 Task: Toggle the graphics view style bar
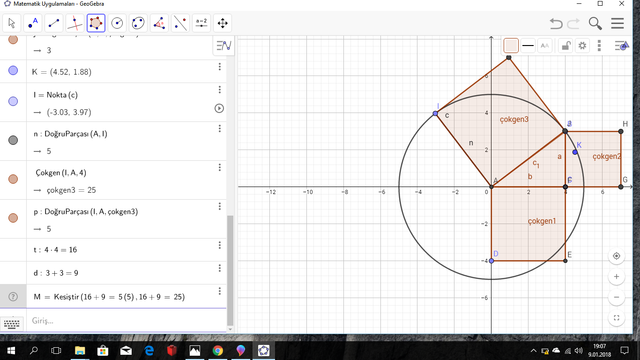(x=621, y=46)
